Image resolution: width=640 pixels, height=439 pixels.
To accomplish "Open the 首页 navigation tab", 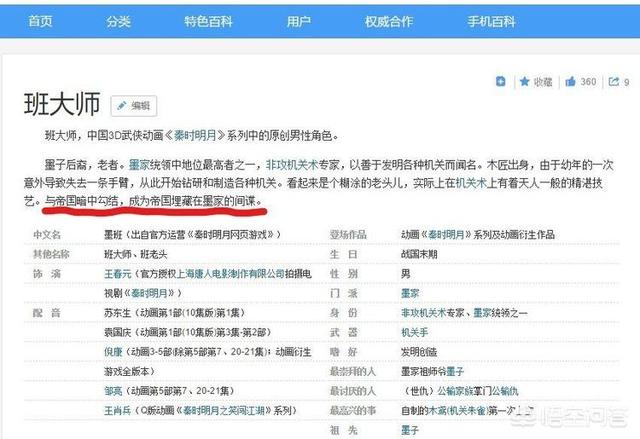I will pyautogui.click(x=40, y=21).
